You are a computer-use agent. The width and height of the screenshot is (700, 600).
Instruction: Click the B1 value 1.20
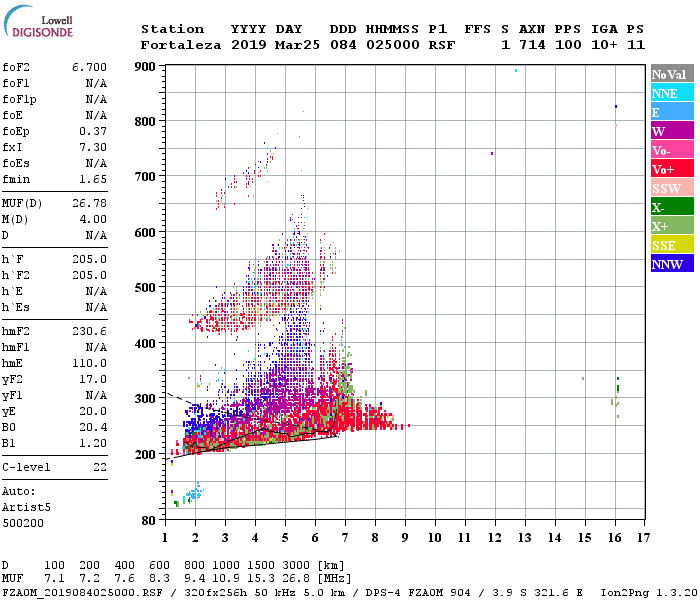pos(93,443)
